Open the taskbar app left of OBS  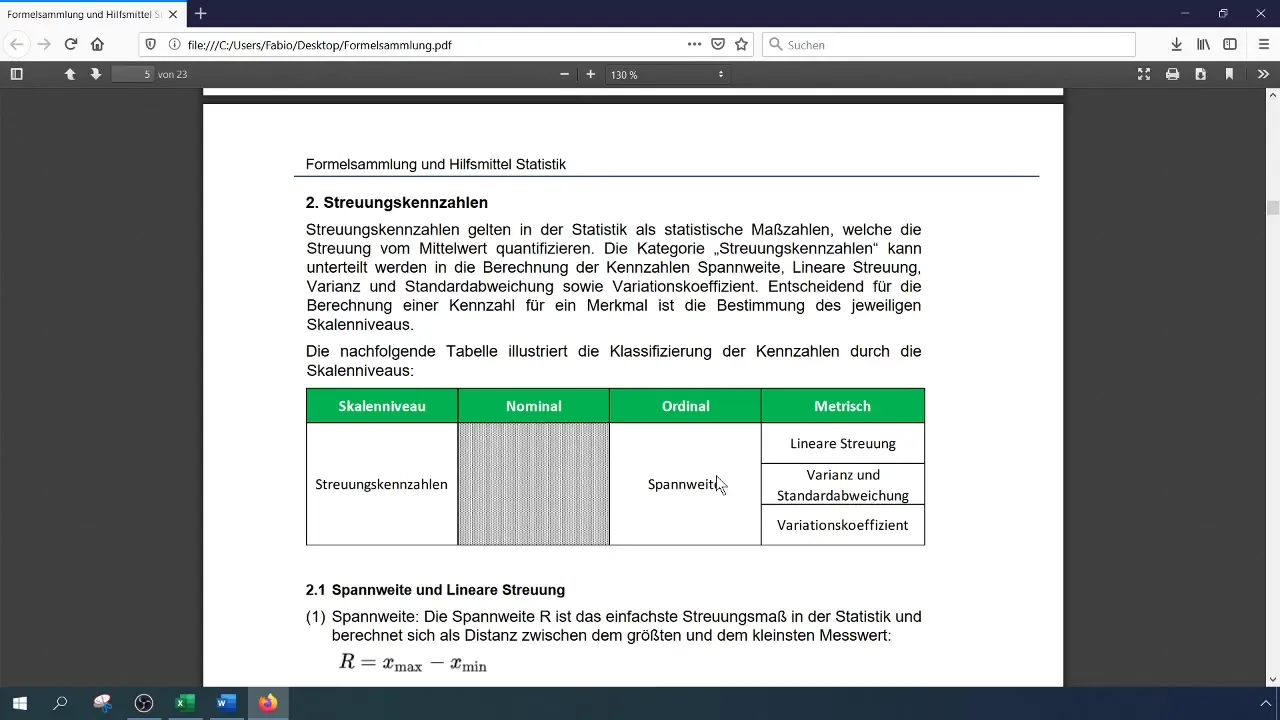point(102,703)
